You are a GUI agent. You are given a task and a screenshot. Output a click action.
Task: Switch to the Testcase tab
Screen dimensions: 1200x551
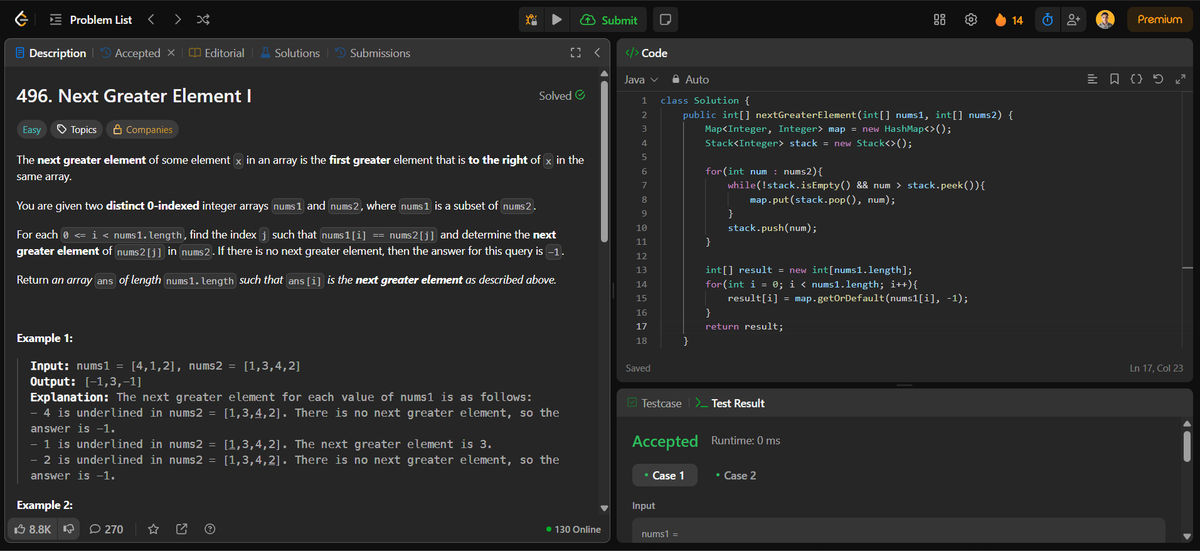(x=654, y=403)
